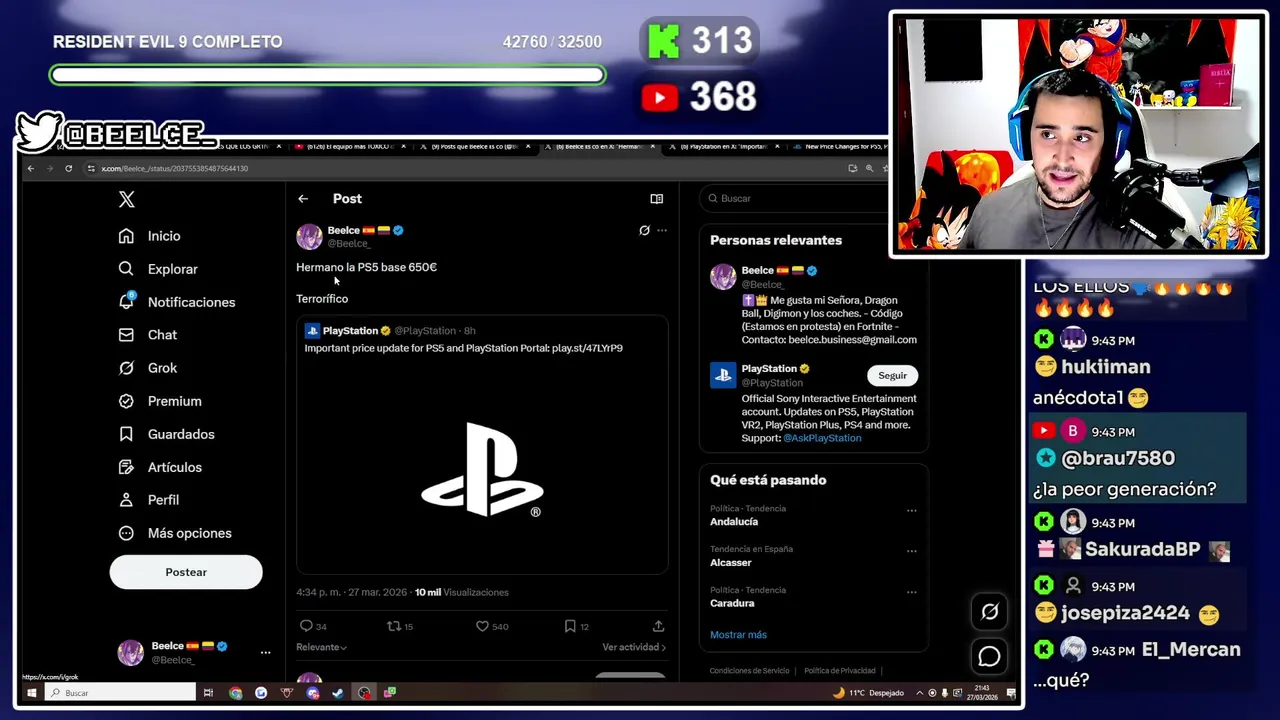Open the play.st/47LYrP9 link text

click(x=587, y=348)
